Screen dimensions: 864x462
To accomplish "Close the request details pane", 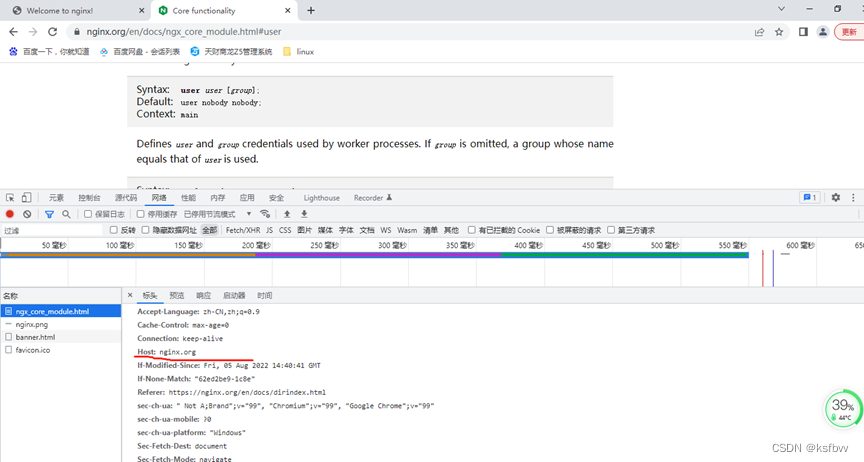I will 130,296.
